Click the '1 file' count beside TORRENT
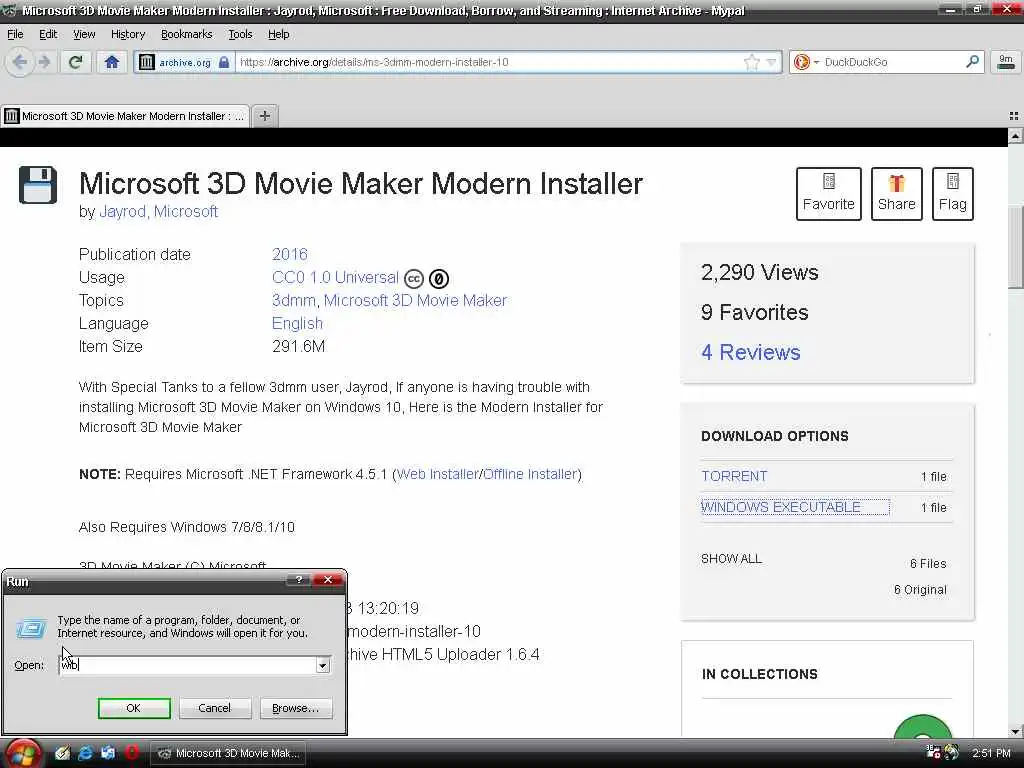The width and height of the screenshot is (1024, 768). click(x=933, y=477)
